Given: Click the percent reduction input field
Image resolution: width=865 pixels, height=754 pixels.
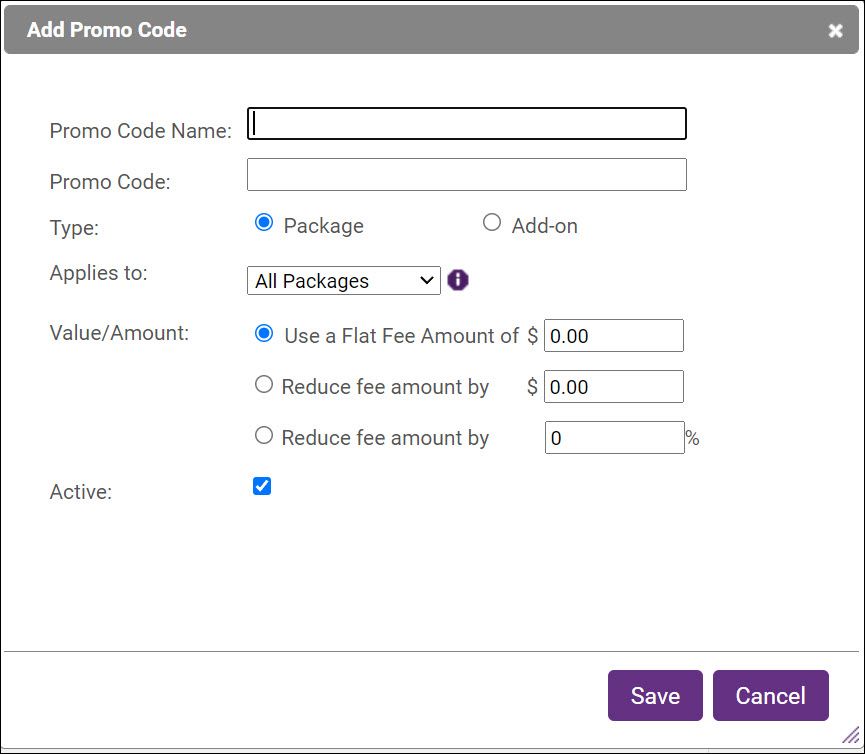Looking at the screenshot, I should click(613, 438).
